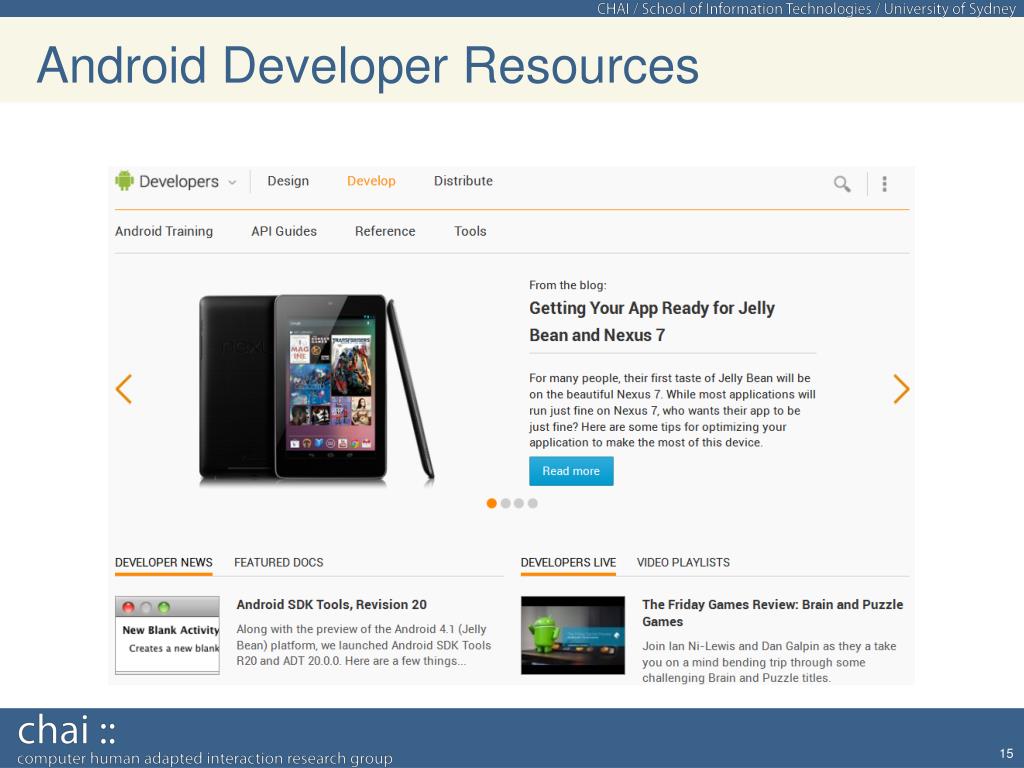Select the Develop section
The image size is (1024, 768).
coord(371,181)
